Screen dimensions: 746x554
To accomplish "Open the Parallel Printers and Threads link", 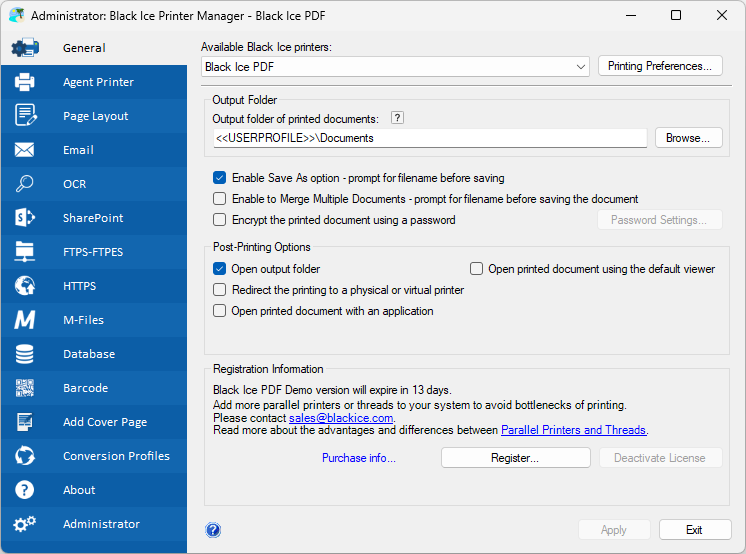I will click(x=573, y=430).
